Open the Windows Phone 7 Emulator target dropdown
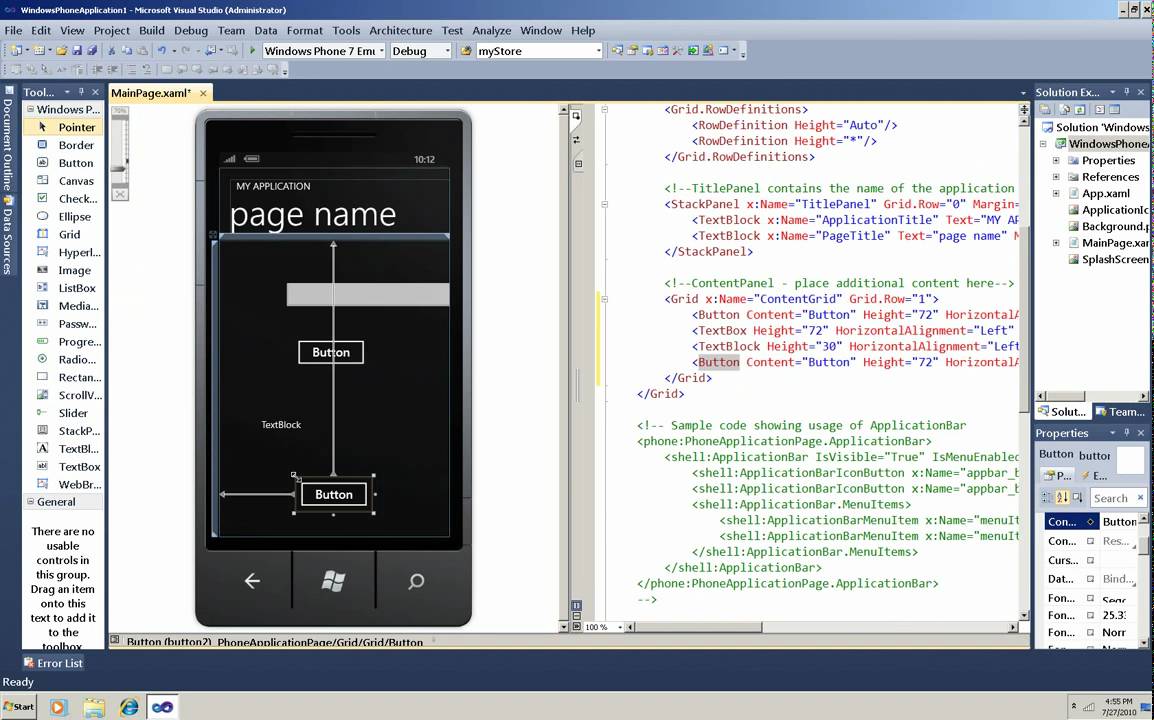 pyautogui.click(x=381, y=51)
